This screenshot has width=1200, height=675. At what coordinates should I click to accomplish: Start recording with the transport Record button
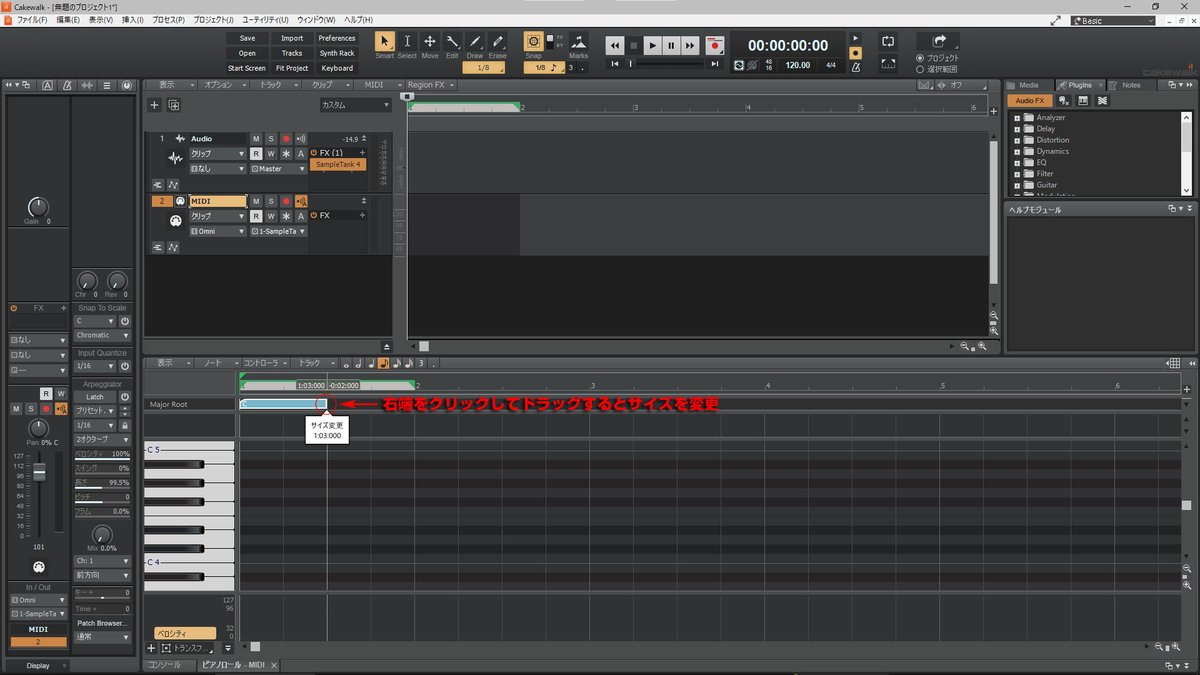click(714, 45)
